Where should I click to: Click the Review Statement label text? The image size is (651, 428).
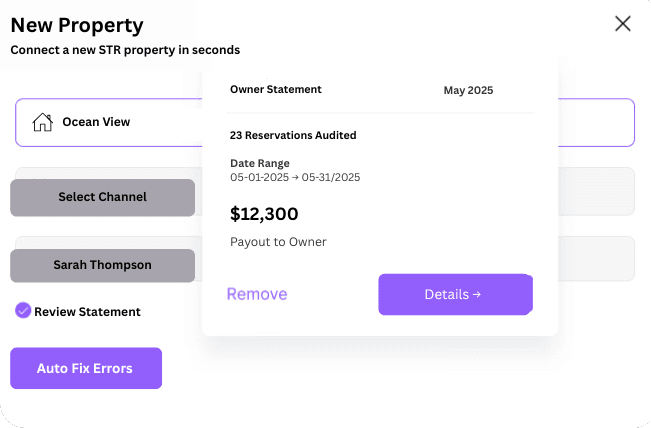pyautogui.click(x=87, y=312)
